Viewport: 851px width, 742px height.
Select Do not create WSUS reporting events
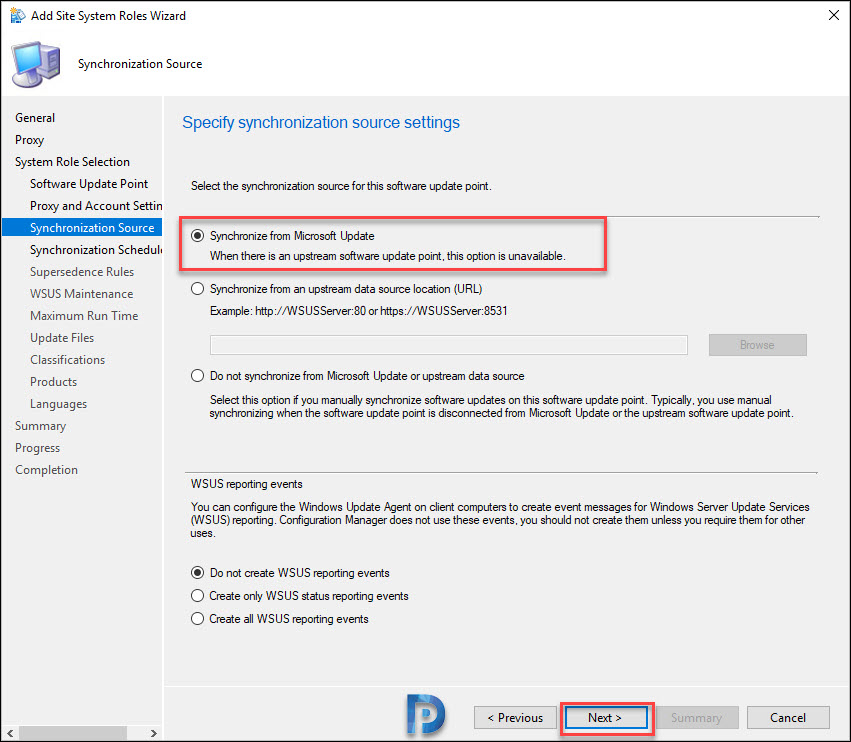(x=198, y=573)
